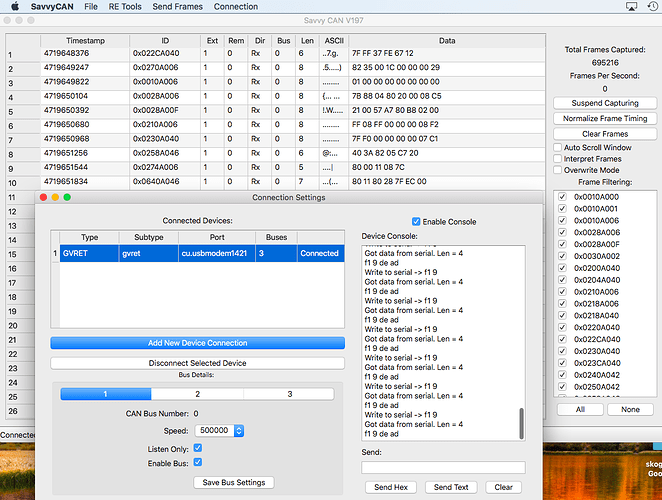Click the ASCII column header
Viewport: 662px width, 500px height.
334,41
